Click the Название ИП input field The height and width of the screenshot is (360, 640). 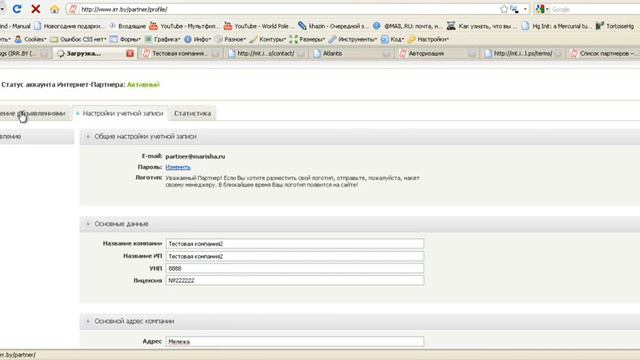click(295, 256)
